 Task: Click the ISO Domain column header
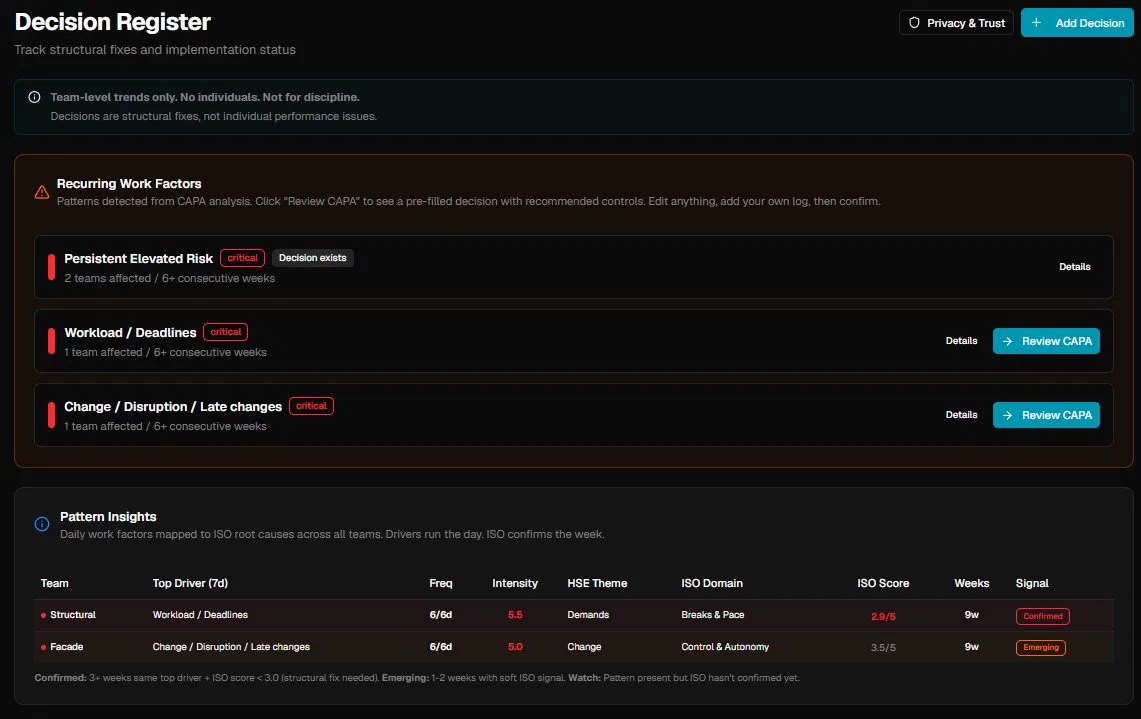[712, 584]
